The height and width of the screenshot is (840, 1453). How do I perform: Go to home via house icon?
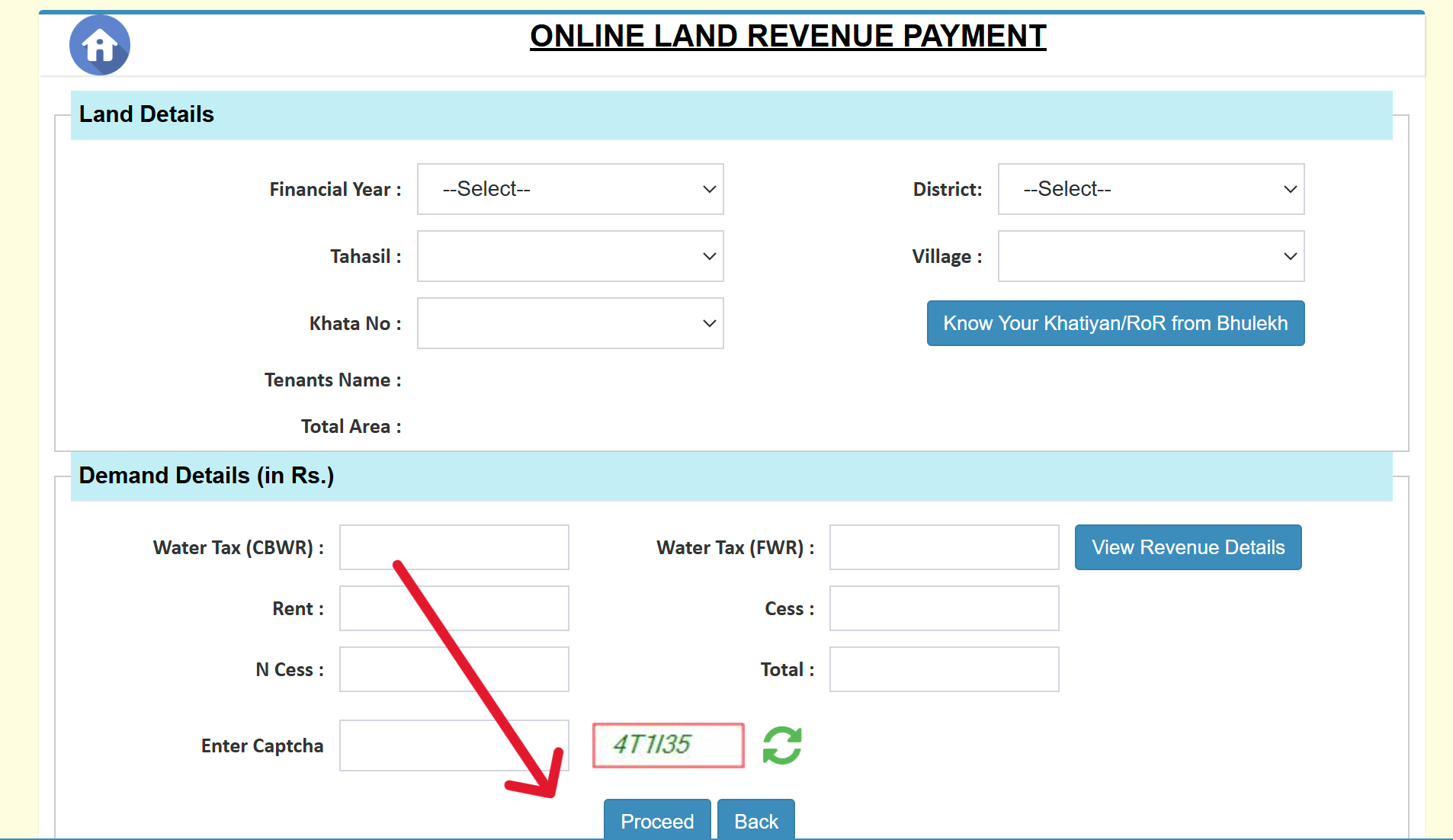coord(100,45)
